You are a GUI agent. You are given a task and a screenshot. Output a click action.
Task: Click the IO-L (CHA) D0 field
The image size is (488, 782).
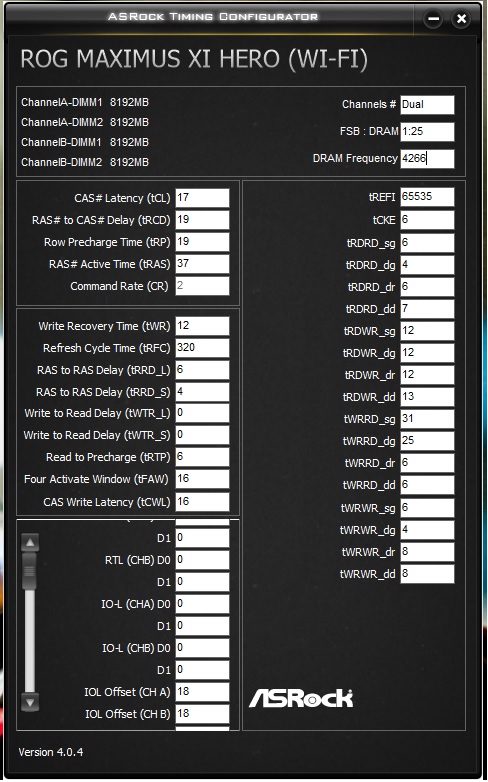point(202,604)
